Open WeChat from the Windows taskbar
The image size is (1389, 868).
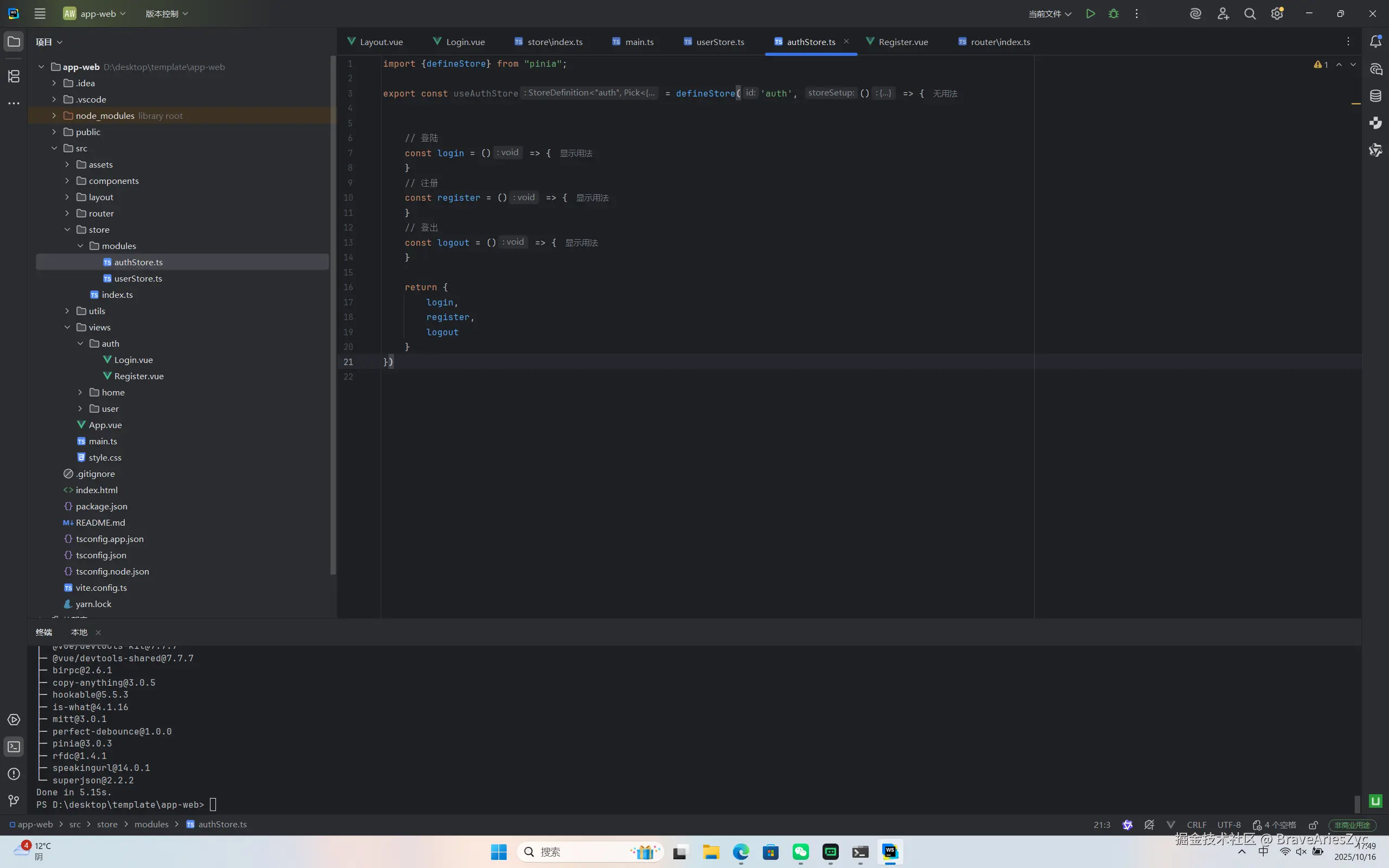(x=800, y=852)
